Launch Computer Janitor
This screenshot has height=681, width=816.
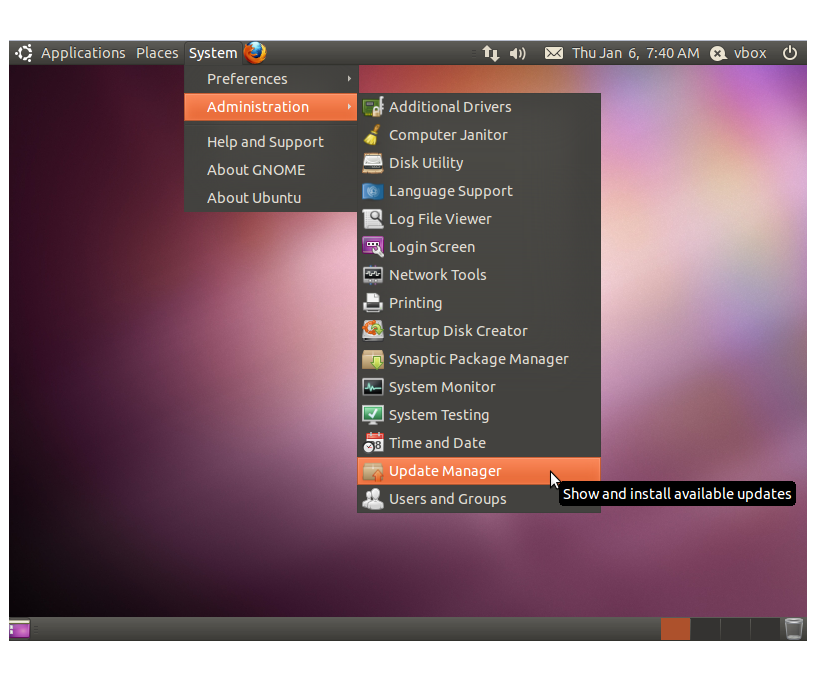point(479,135)
